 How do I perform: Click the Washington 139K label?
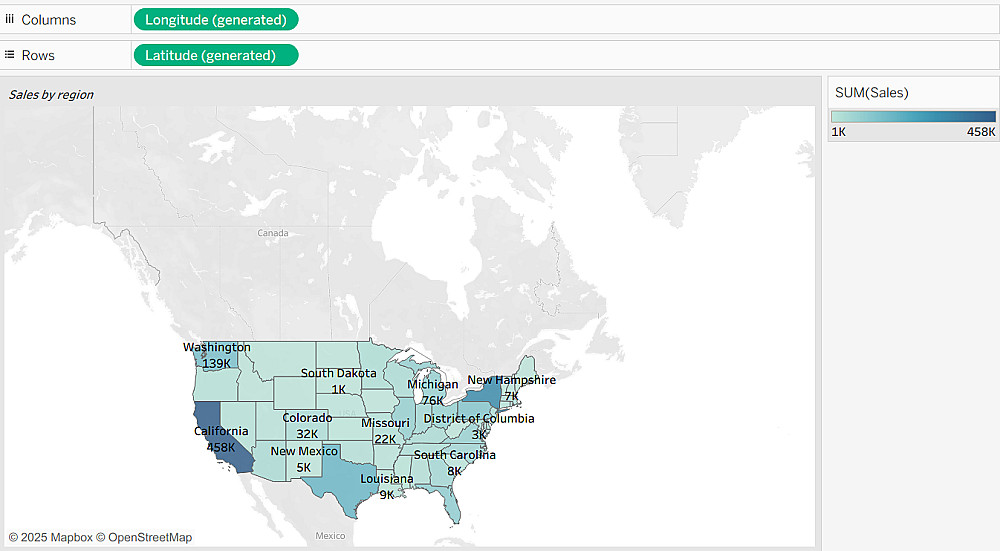pos(217,355)
